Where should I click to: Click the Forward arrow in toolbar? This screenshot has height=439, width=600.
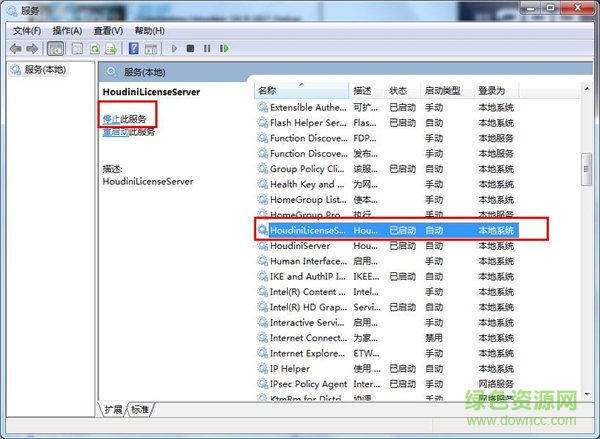point(33,48)
